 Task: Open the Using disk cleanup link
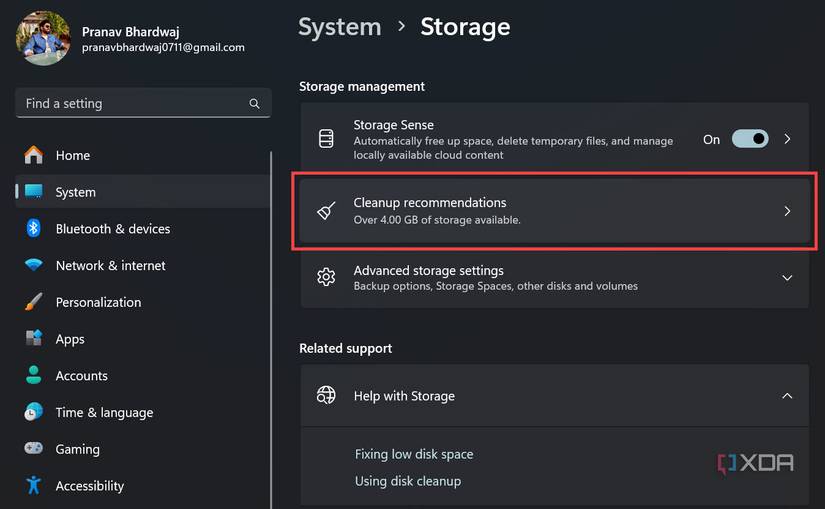tap(408, 481)
